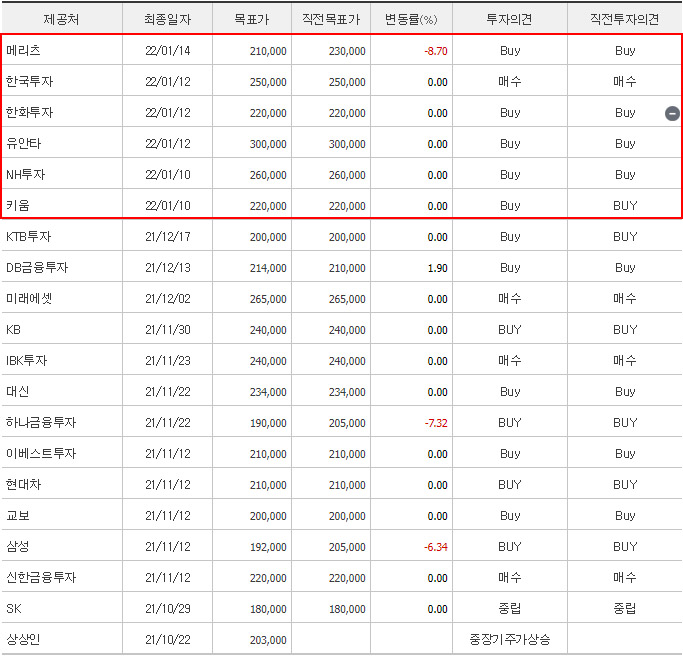
Task: Click the 최종일자 column header
Action: click(168, 19)
